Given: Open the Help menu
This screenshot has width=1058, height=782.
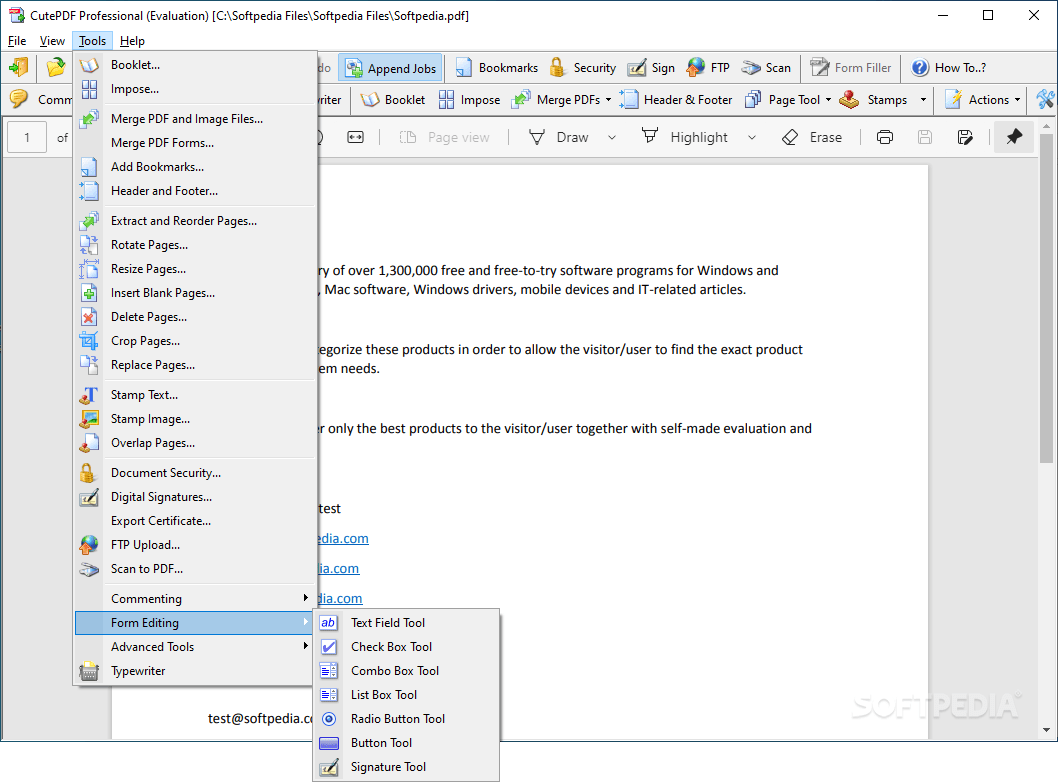Looking at the screenshot, I should pyautogui.click(x=132, y=41).
